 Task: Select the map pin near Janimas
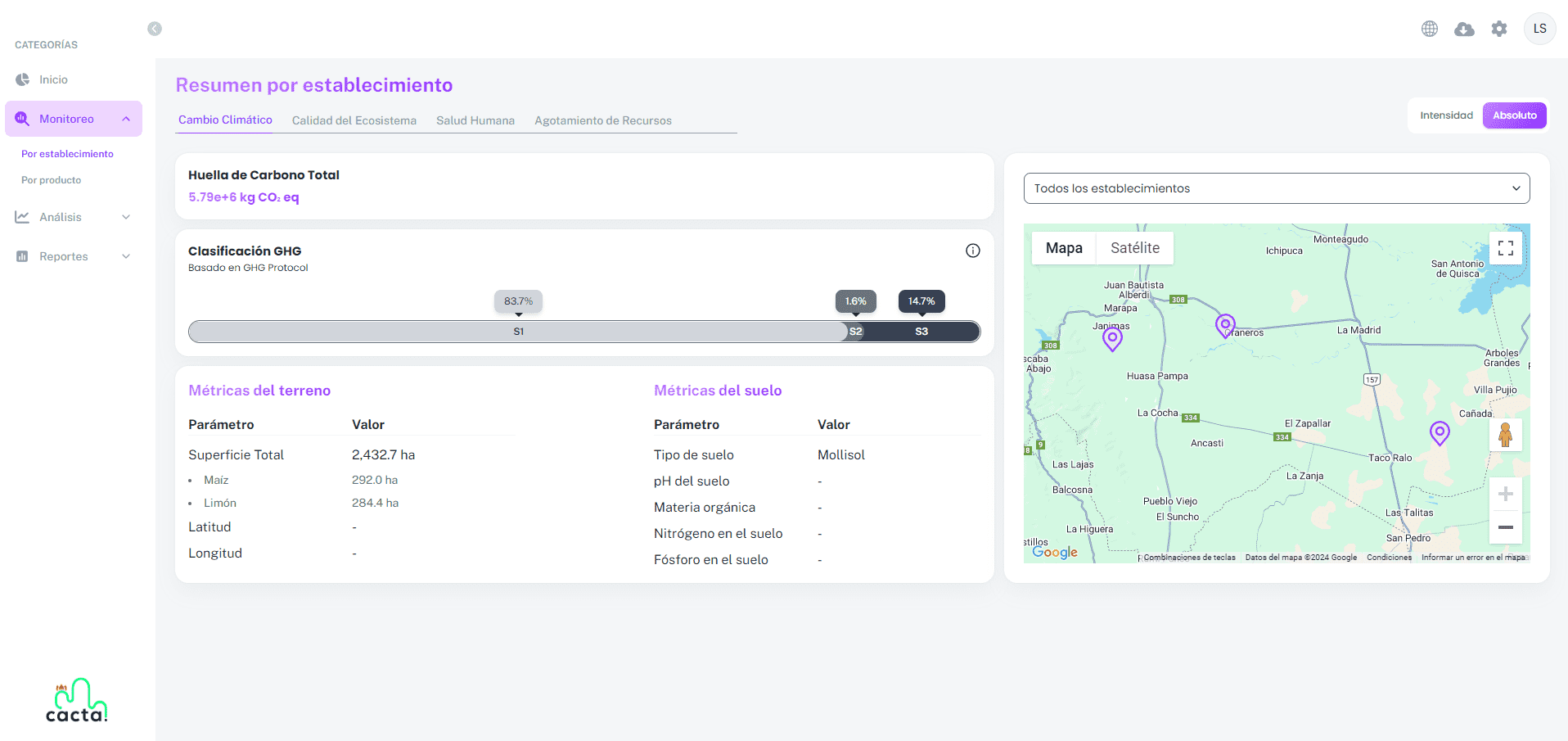pyautogui.click(x=1112, y=339)
